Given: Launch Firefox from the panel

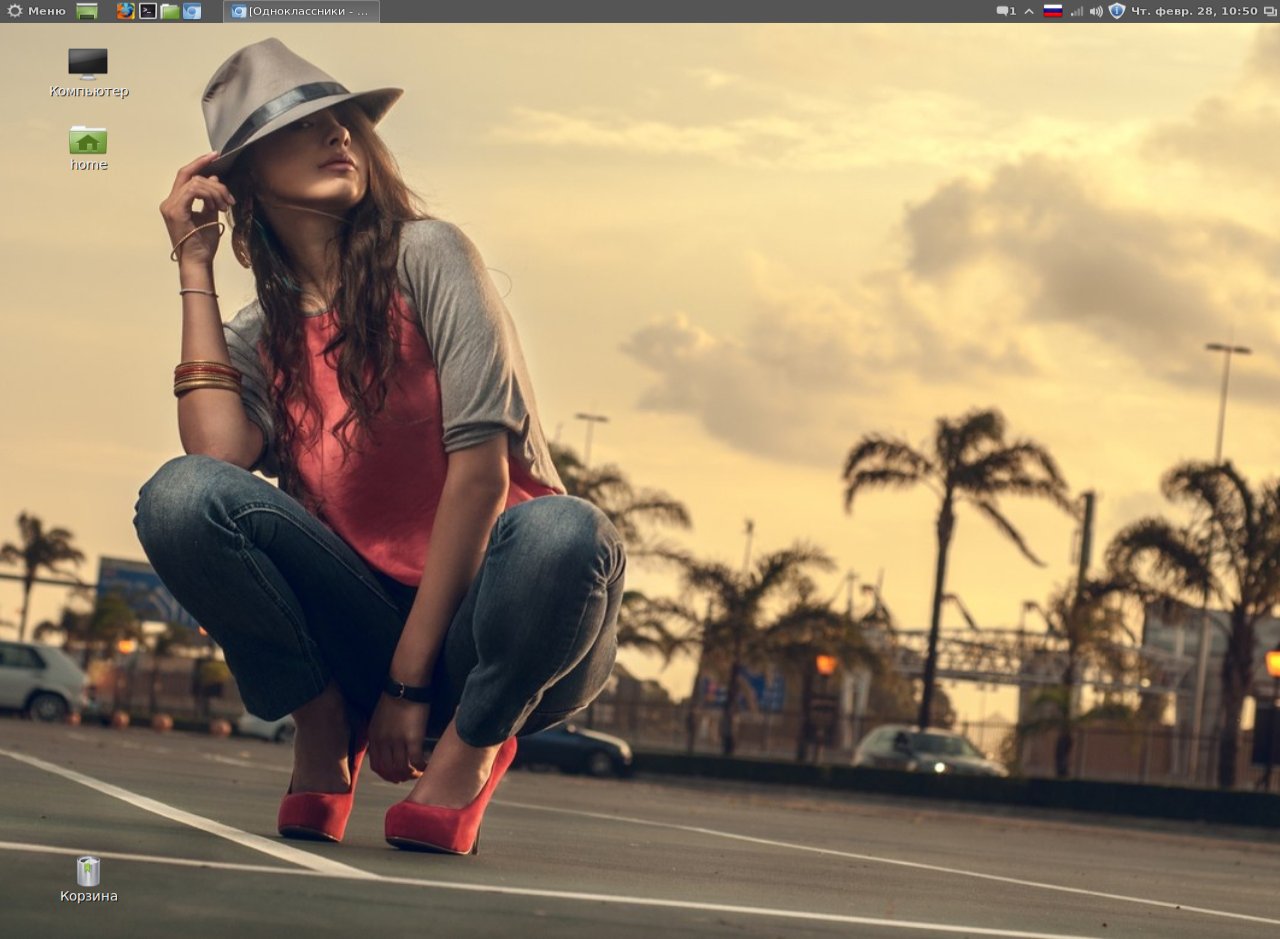Looking at the screenshot, I should coord(125,11).
